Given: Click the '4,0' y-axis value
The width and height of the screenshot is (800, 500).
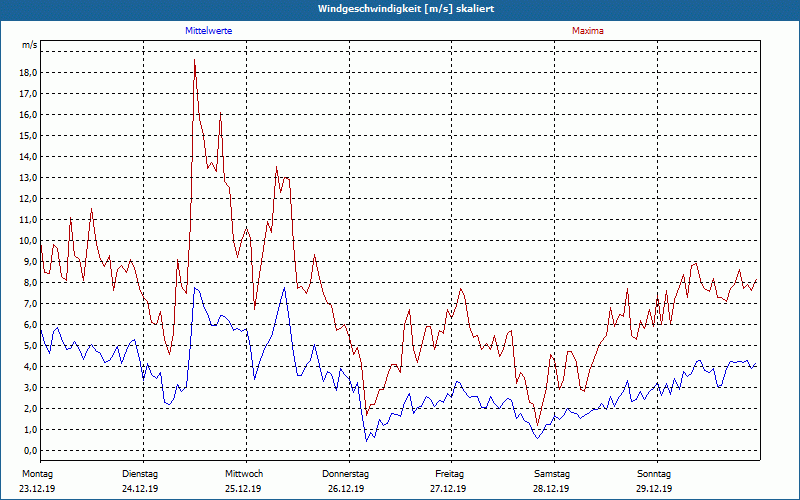Looking at the screenshot, I should tap(30, 366).
